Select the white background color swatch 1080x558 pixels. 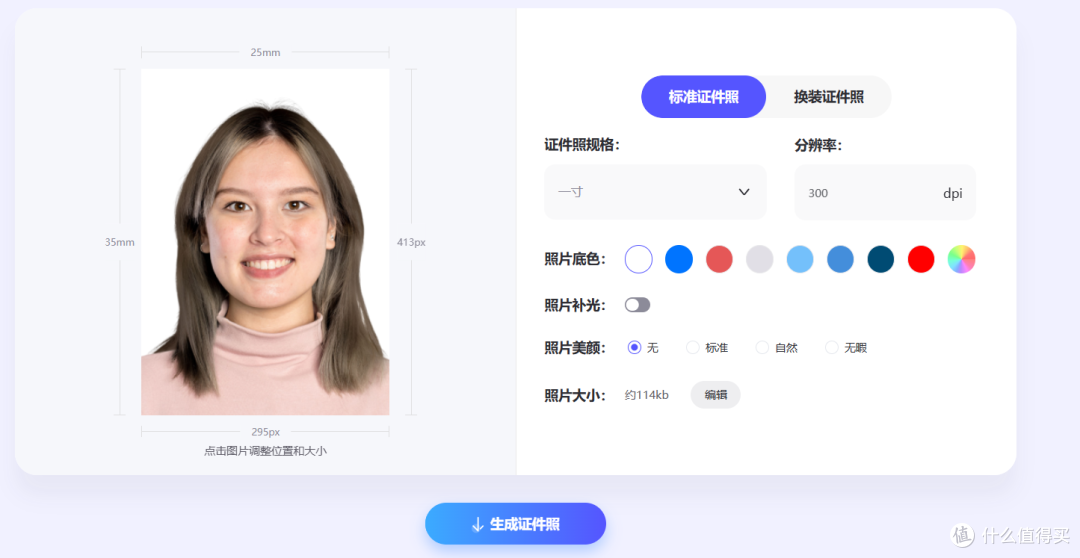638,259
